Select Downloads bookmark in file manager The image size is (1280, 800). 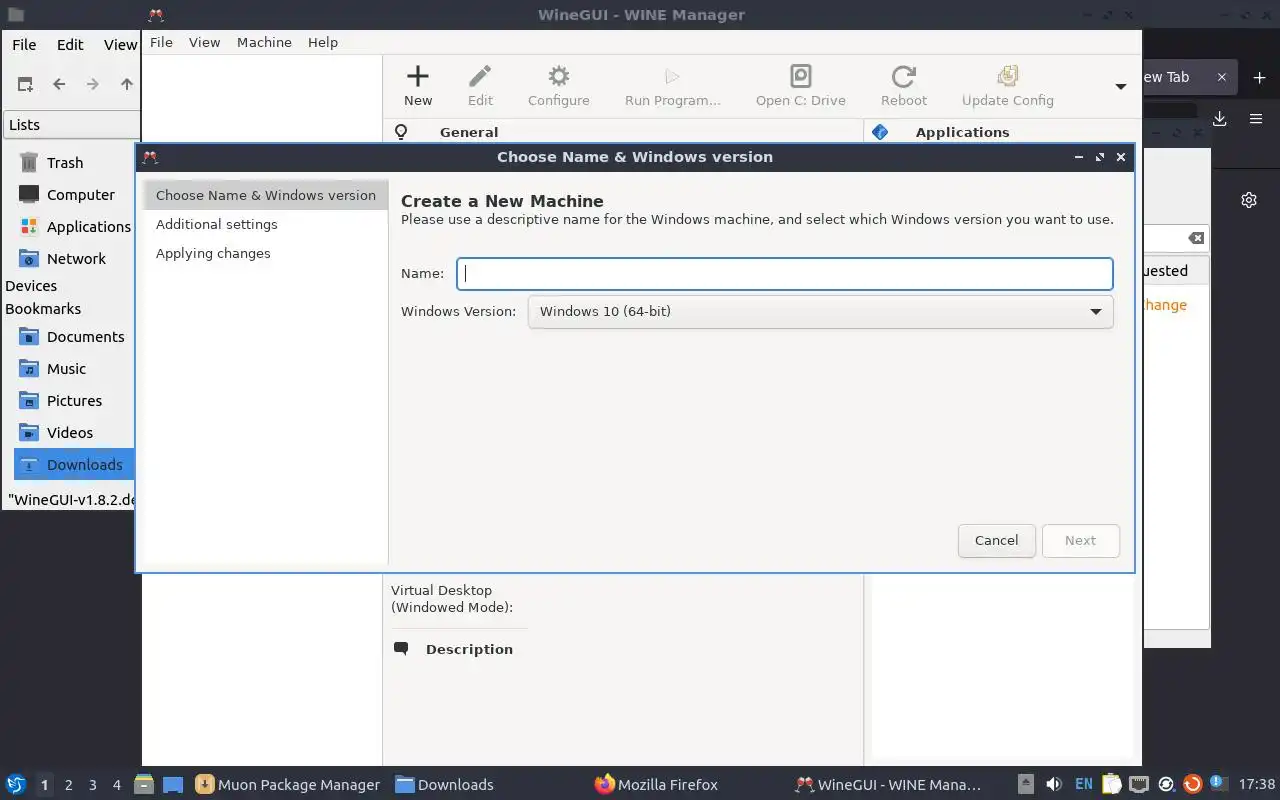74,465
